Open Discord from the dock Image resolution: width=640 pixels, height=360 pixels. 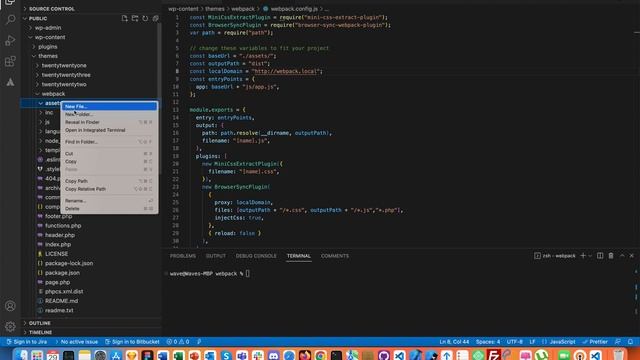click(273, 355)
